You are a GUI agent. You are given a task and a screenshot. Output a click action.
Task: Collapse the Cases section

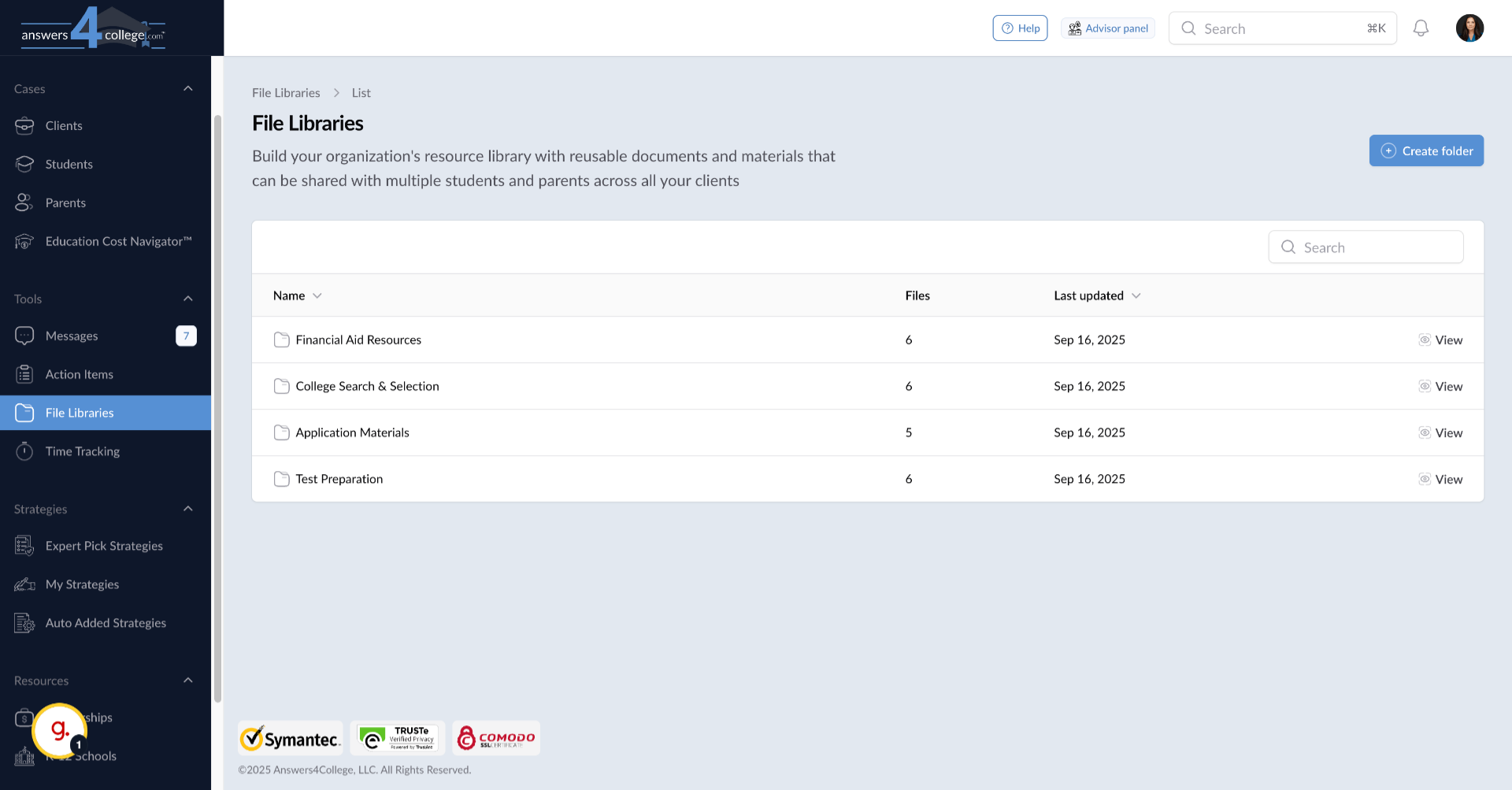187,88
